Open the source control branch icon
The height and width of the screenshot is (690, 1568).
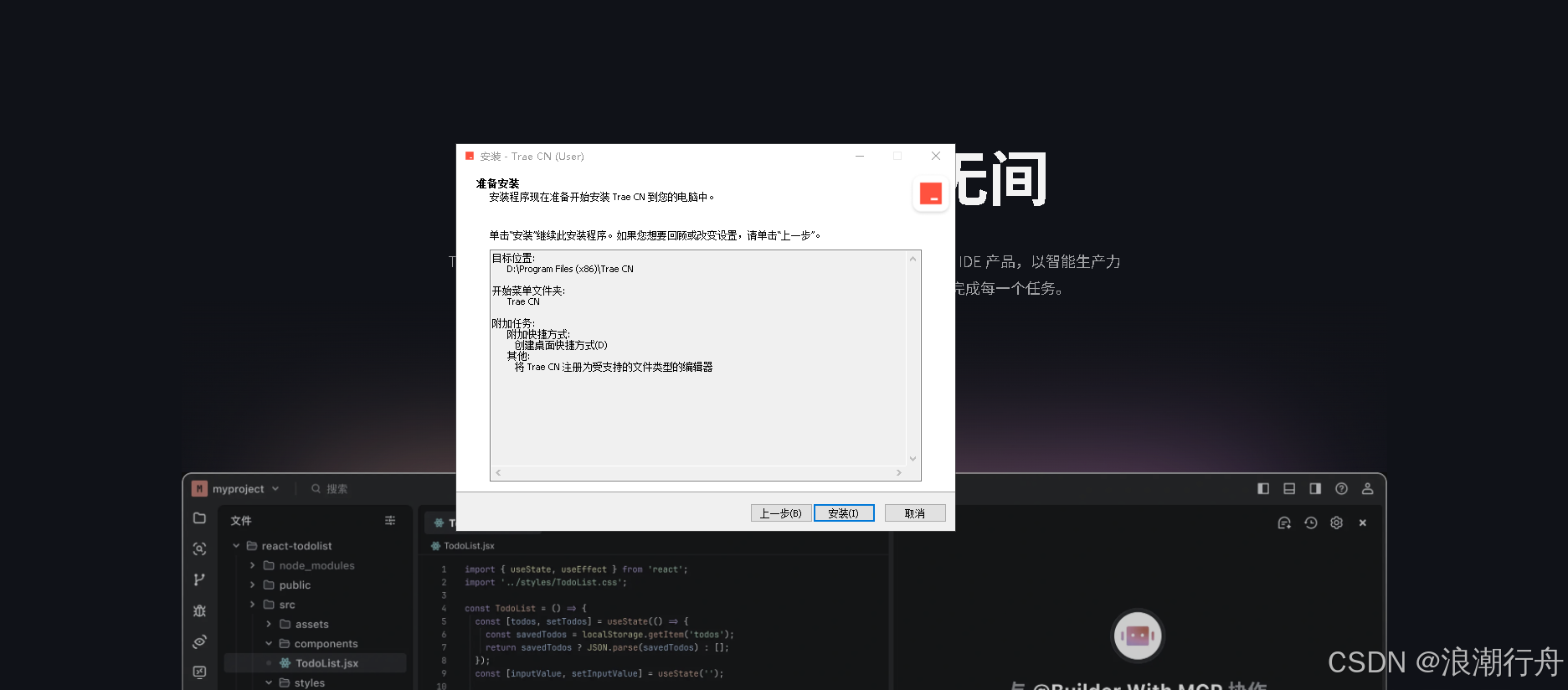tap(199, 579)
